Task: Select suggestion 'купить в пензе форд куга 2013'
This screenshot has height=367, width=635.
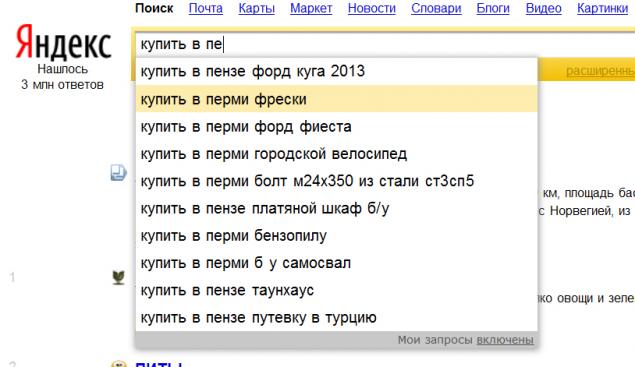Action: pos(336,71)
